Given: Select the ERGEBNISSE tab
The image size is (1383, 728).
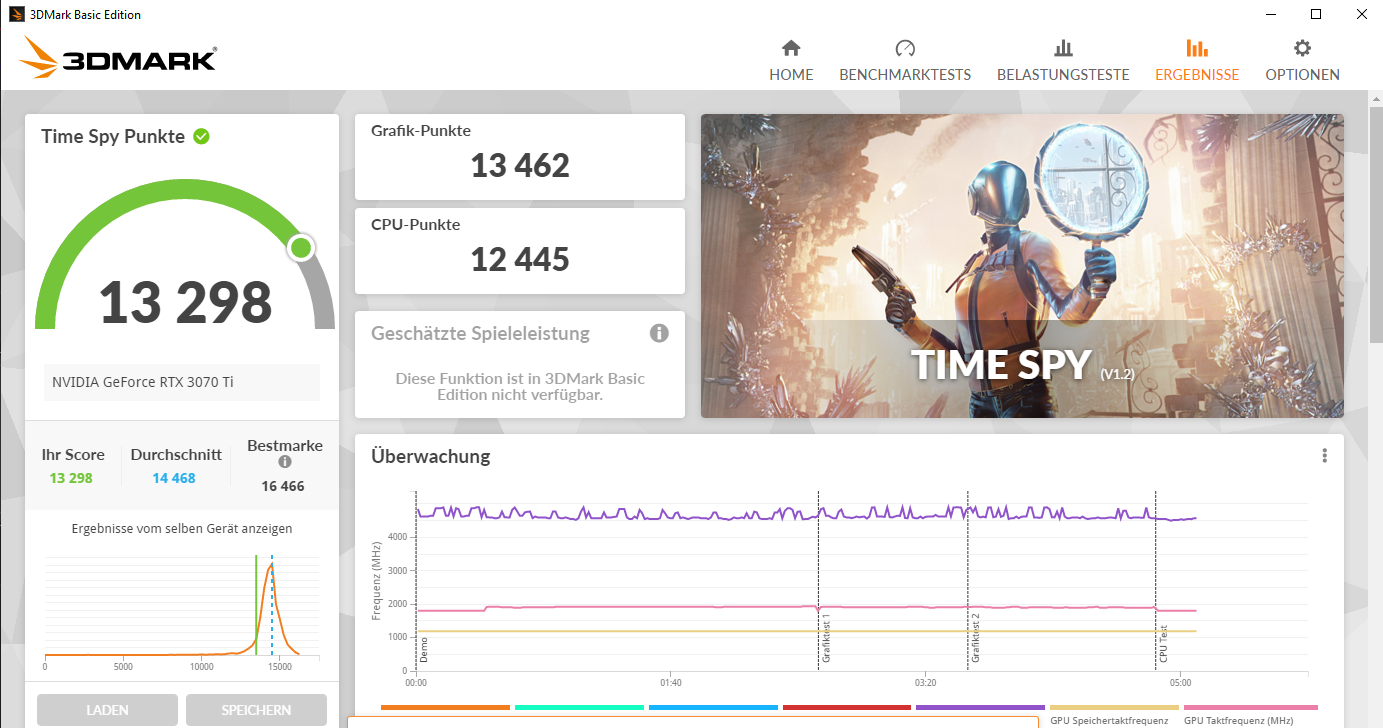Looking at the screenshot, I should click(1196, 61).
